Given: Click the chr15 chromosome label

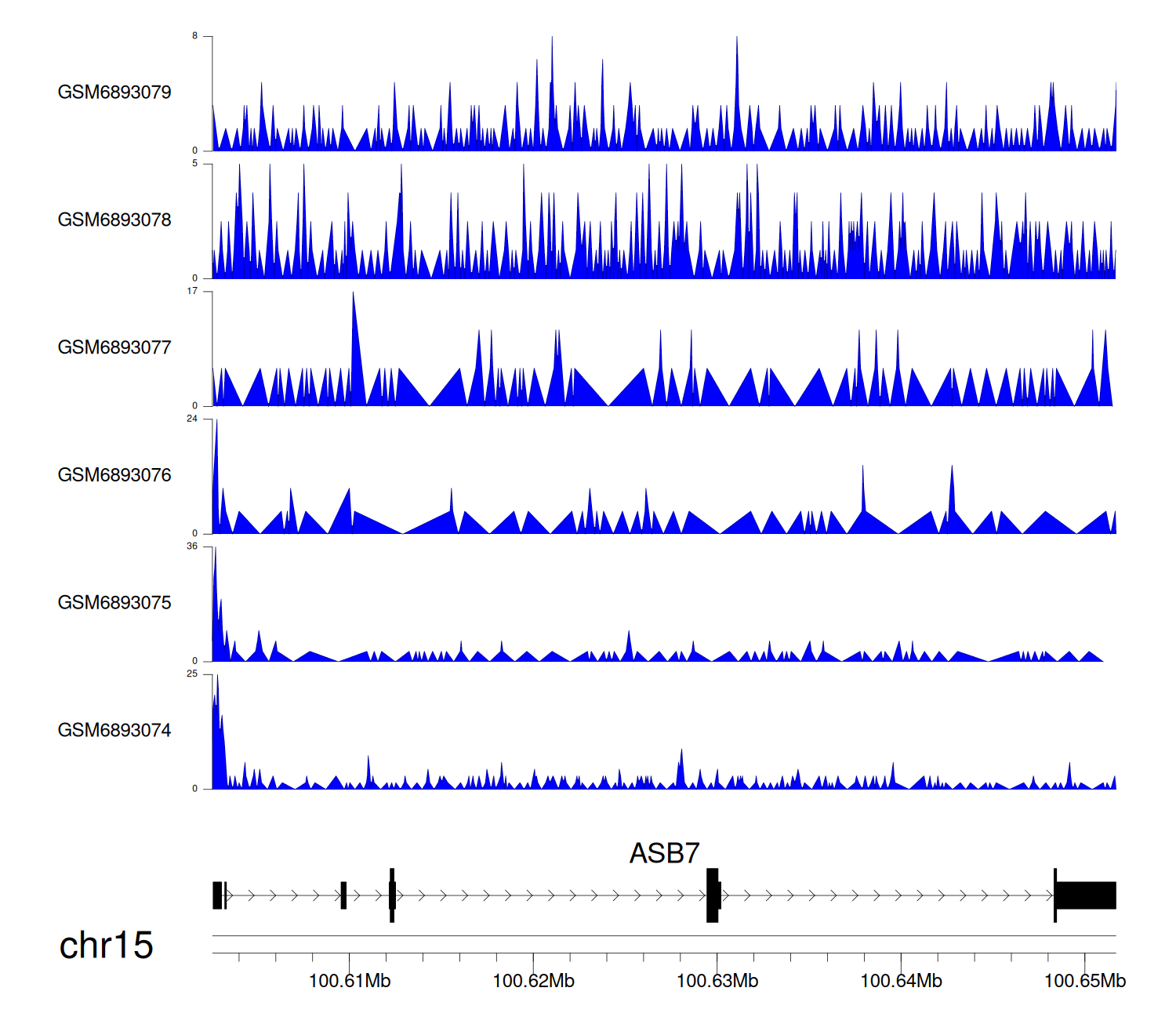Looking at the screenshot, I should pyautogui.click(x=106, y=946).
